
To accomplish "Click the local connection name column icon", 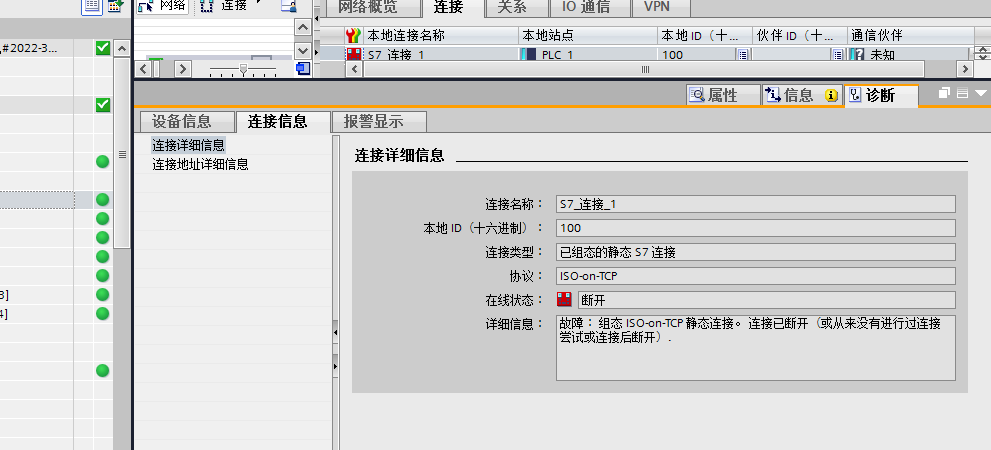I will pyautogui.click(x=353, y=35).
